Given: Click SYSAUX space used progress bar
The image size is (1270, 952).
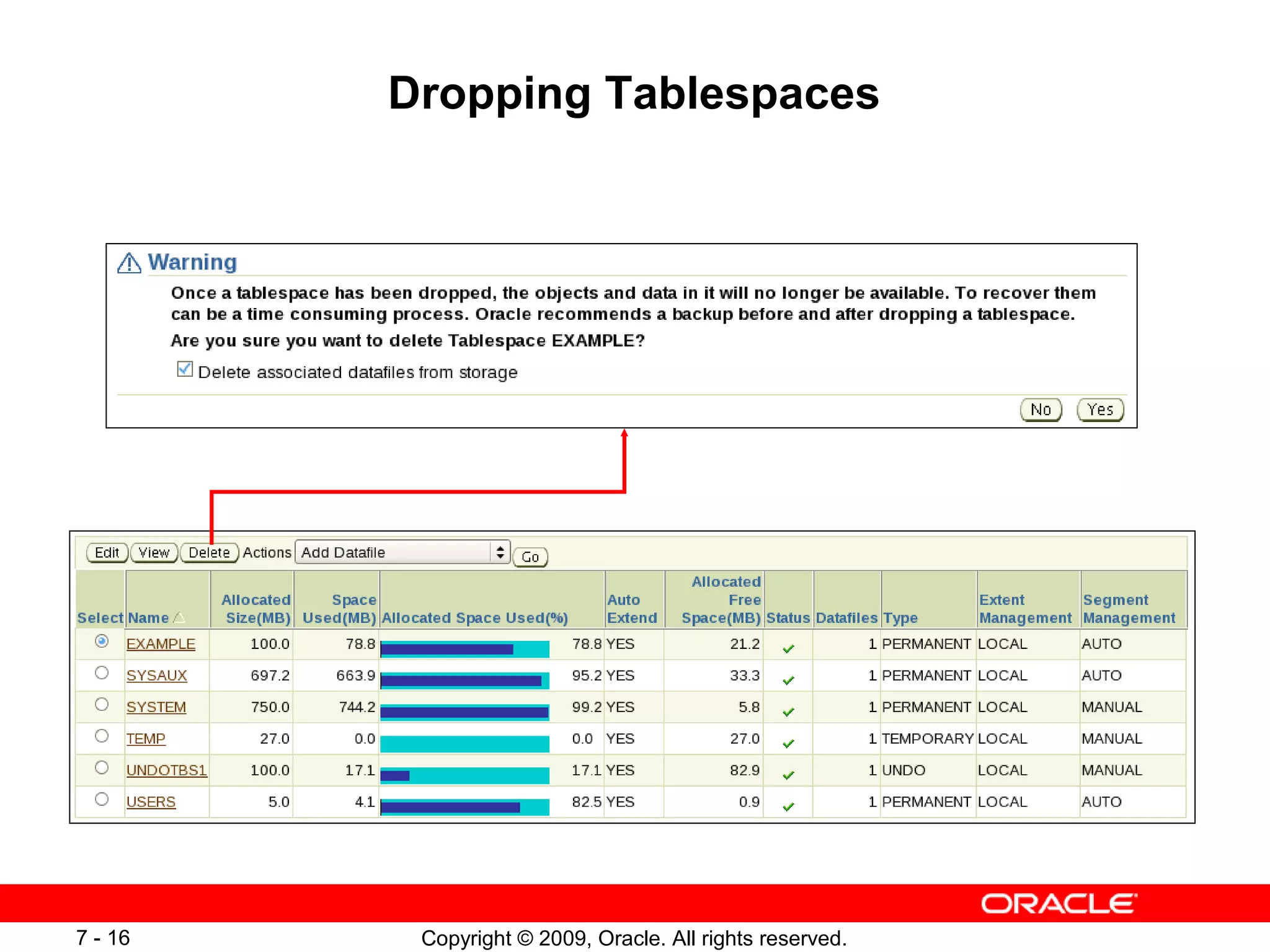Looking at the screenshot, I should 464,681.
